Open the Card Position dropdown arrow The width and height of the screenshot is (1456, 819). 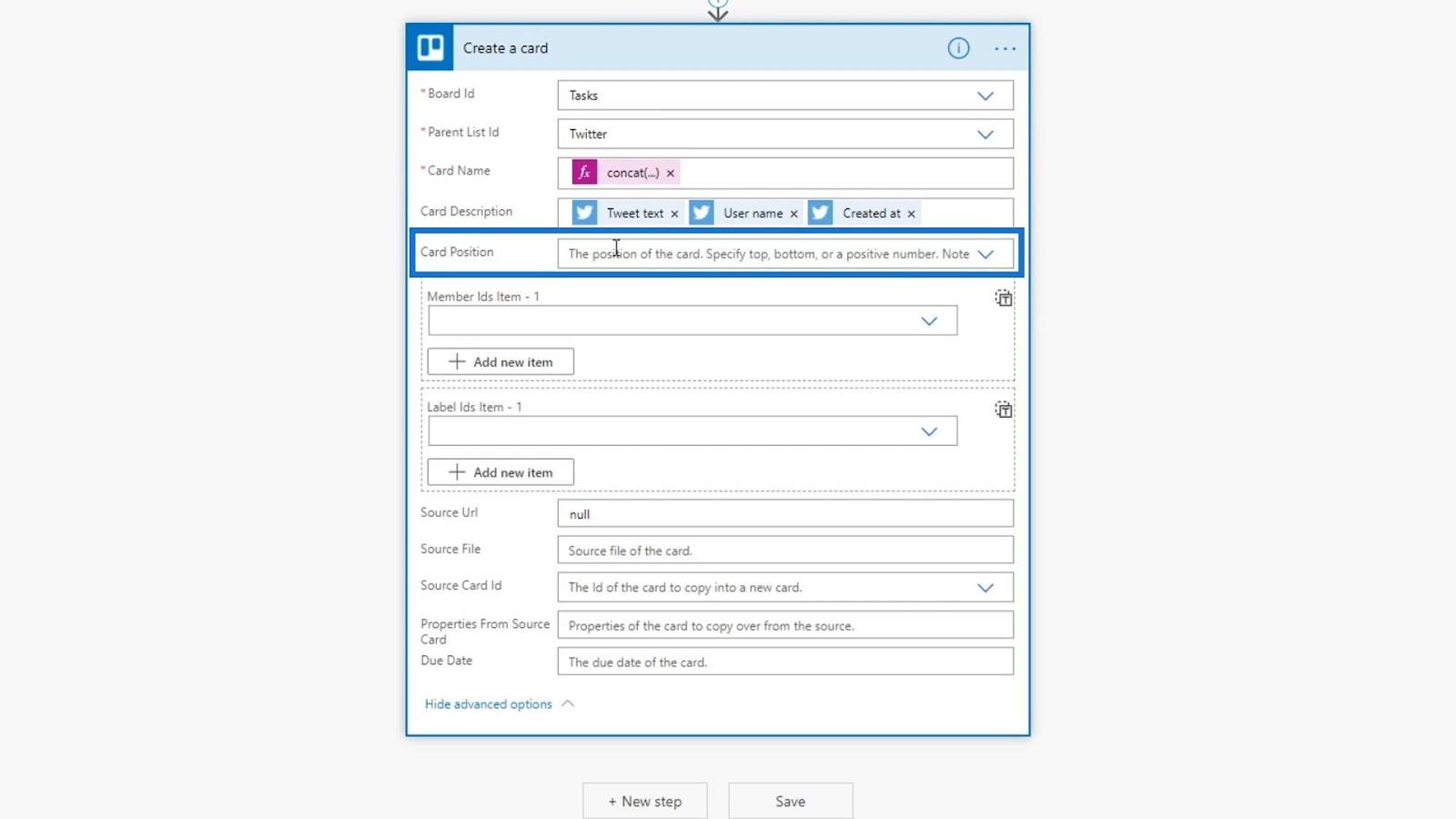[x=986, y=254]
